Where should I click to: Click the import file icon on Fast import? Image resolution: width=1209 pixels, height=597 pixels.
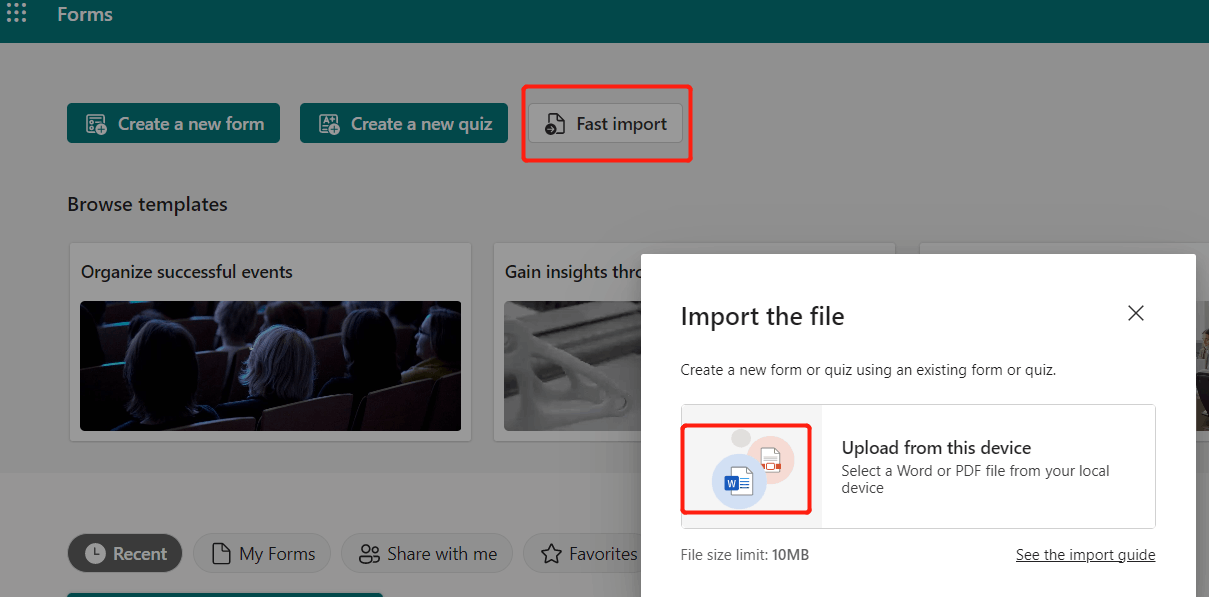point(554,124)
